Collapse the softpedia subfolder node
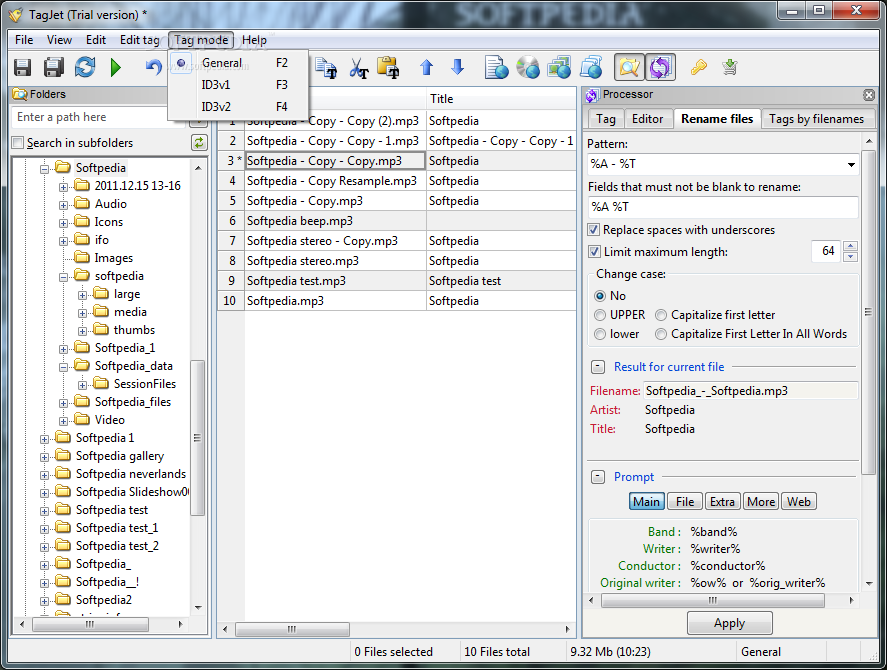The height and width of the screenshot is (670, 887). tap(63, 277)
